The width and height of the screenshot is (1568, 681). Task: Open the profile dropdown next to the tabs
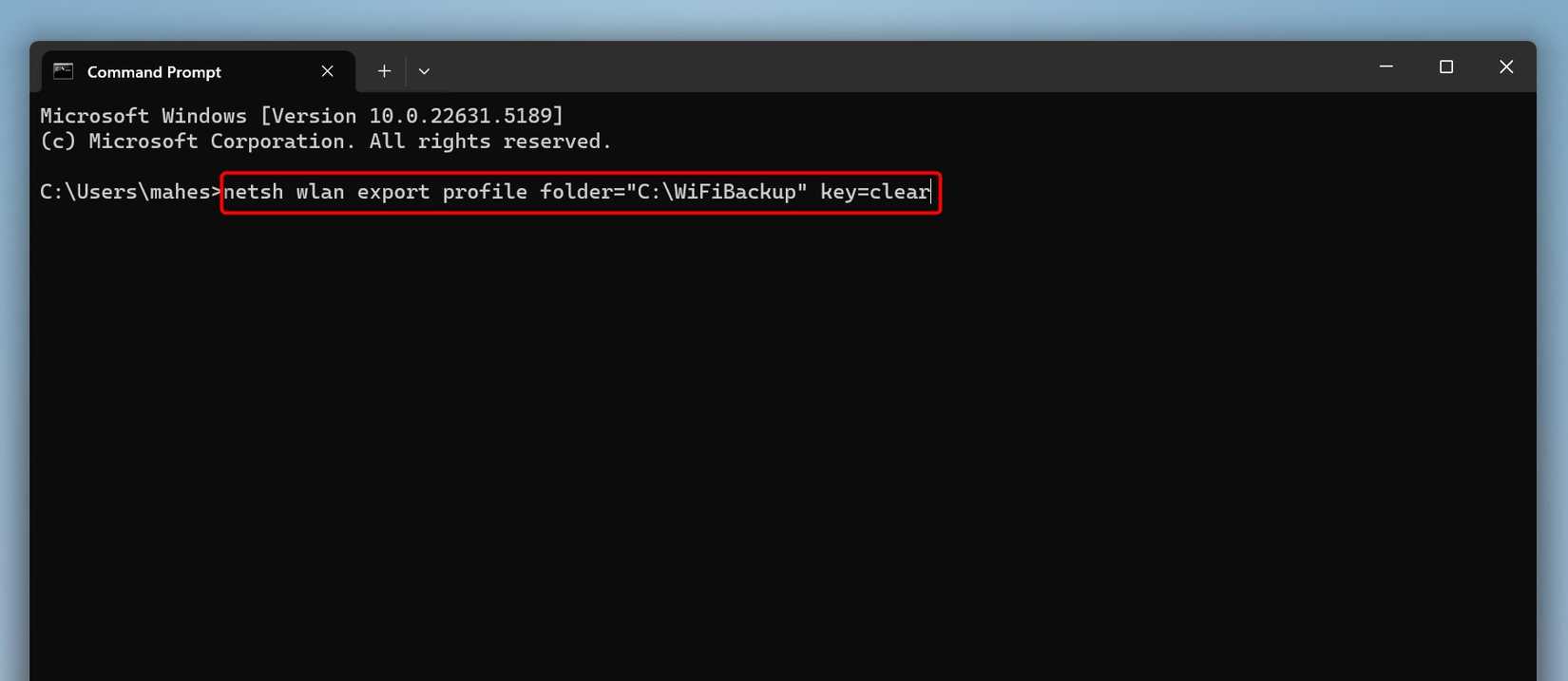(424, 70)
